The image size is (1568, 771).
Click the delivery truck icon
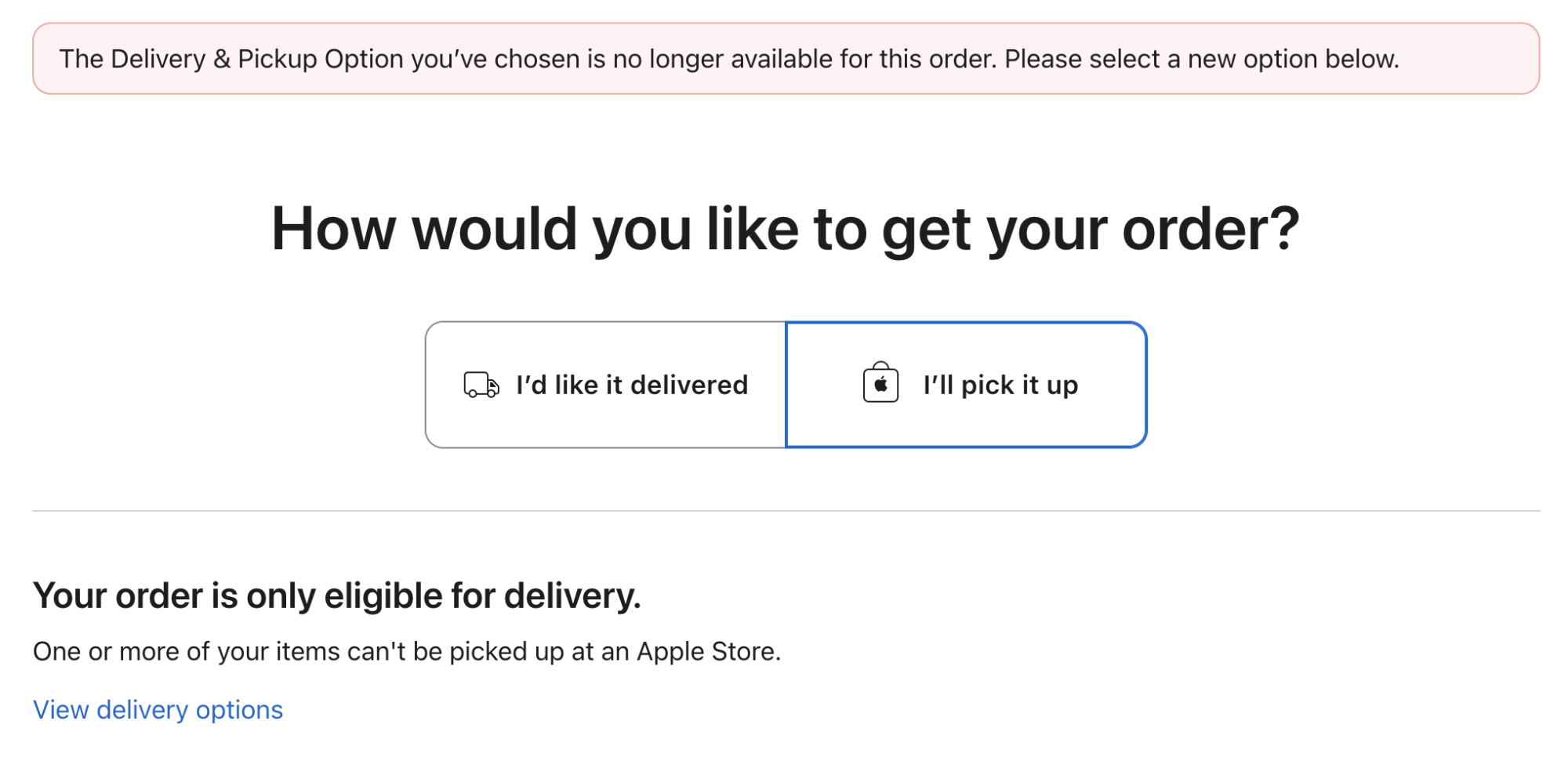coord(481,385)
